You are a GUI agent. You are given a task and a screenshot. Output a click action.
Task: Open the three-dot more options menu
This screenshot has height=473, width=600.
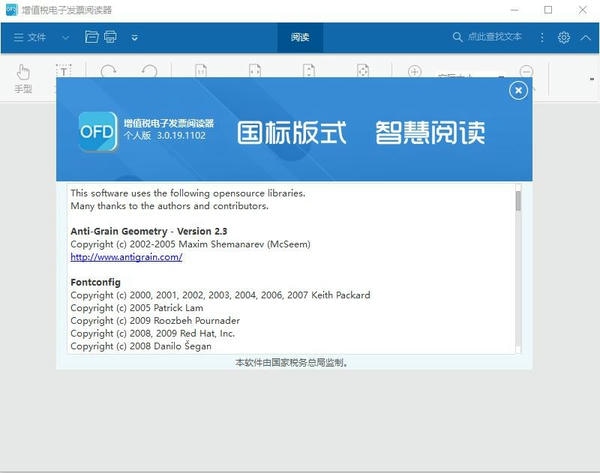coord(542,38)
